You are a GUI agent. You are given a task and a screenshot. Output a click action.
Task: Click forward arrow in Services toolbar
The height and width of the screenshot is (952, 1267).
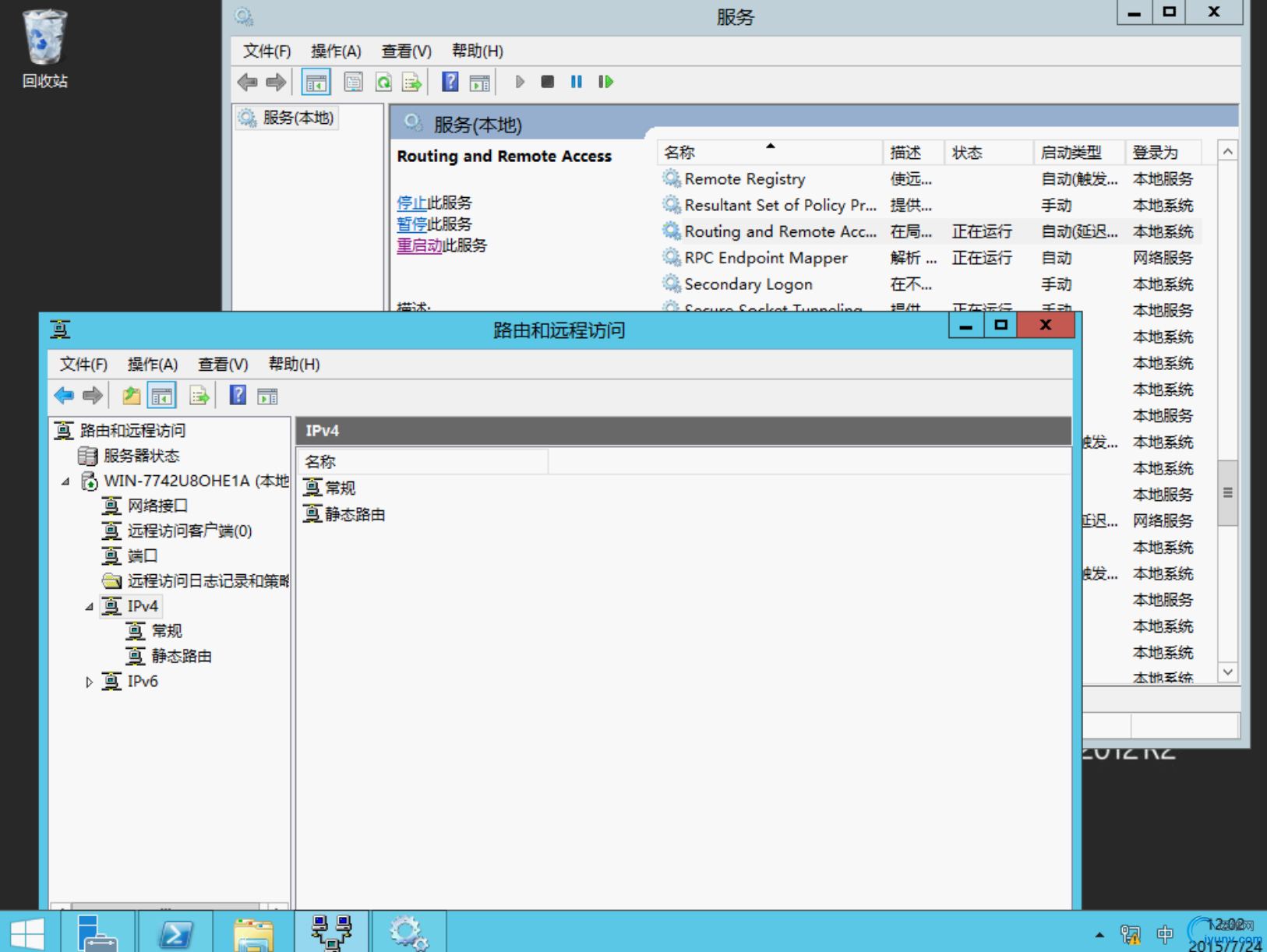tap(276, 82)
